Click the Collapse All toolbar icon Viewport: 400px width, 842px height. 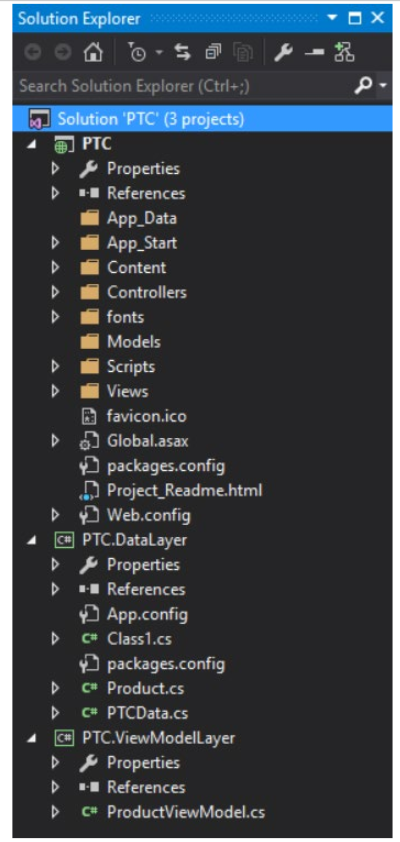(x=213, y=53)
